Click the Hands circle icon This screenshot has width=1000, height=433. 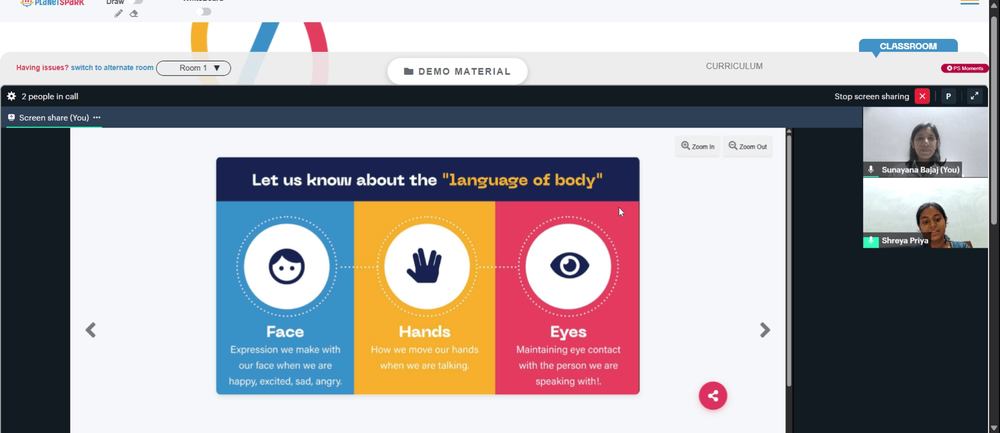click(x=427, y=267)
